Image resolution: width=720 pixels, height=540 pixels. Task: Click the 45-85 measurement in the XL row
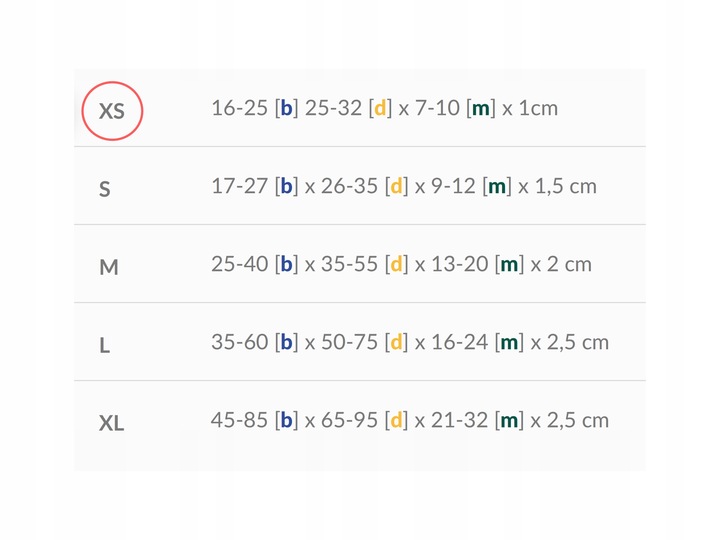click(240, 420)
